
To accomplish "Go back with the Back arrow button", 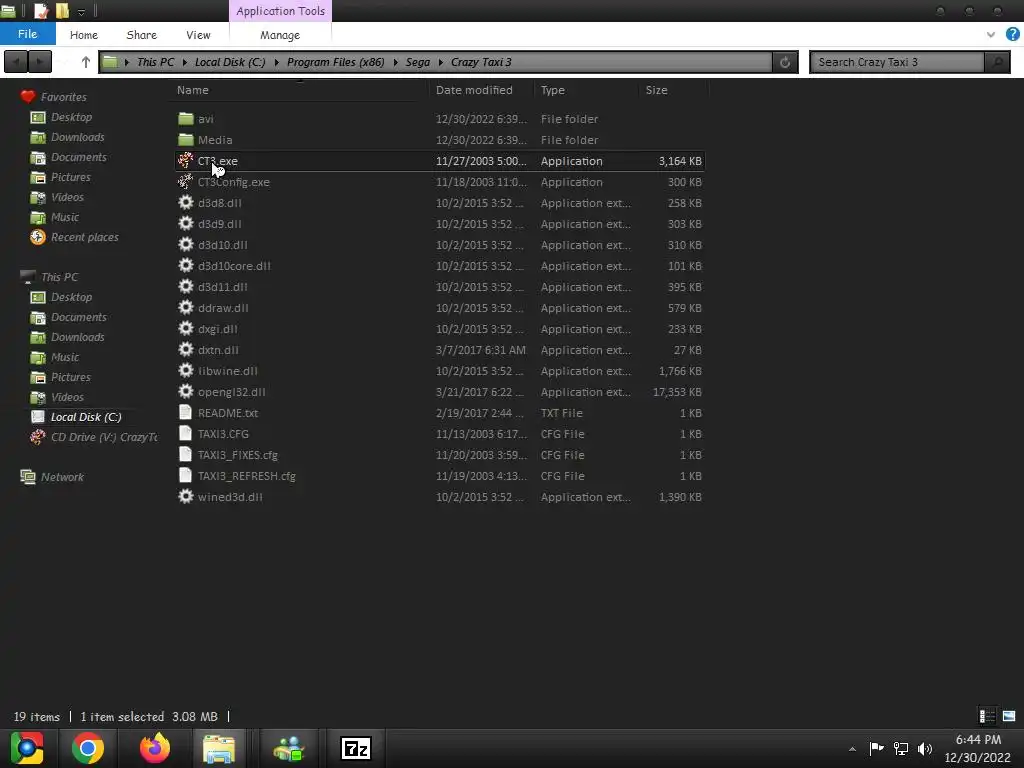I will [x=16, y=62].
